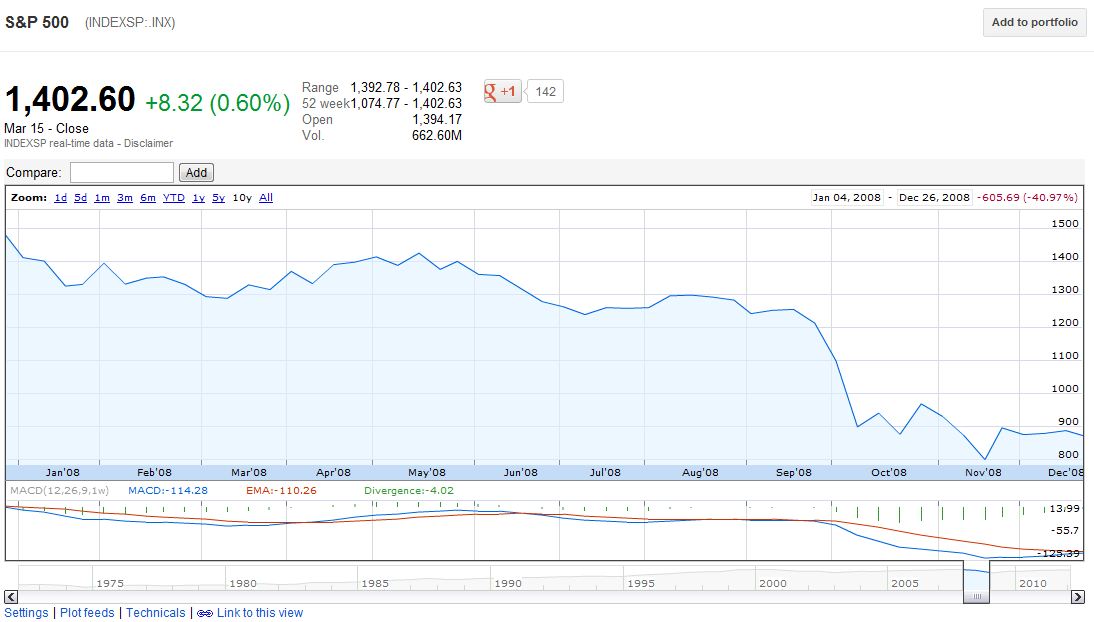Click the Vol. value 662.60M
The height and width of the screenshot is (622, 1094).
[x=437, y=135]
